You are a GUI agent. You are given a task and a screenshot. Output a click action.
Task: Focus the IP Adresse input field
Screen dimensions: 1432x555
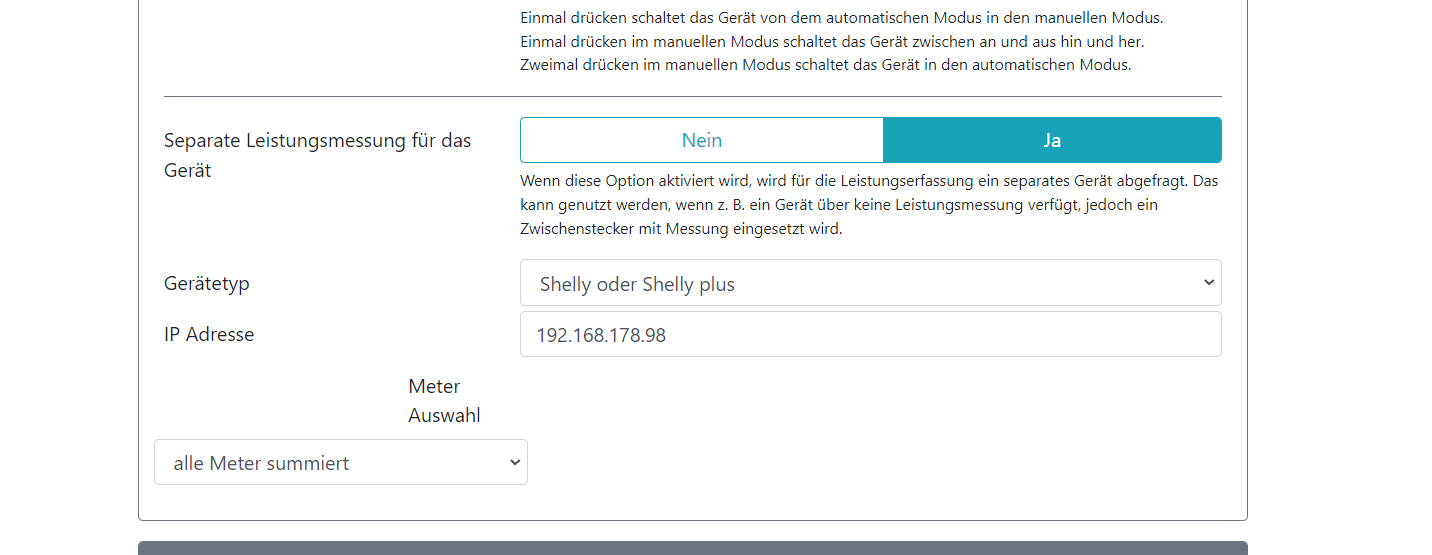[x=870, y=334]
